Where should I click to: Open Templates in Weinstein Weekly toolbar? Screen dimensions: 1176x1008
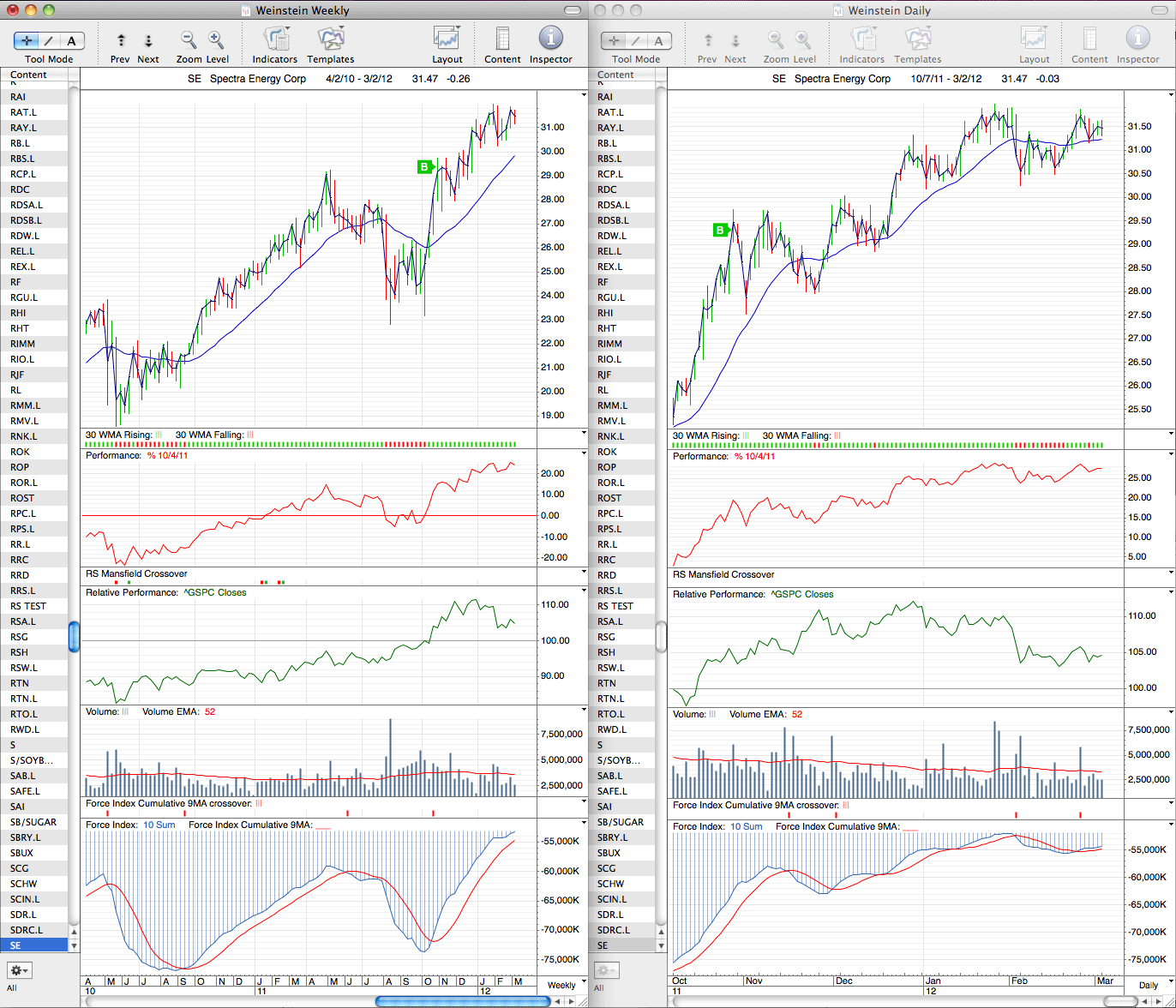pyautogui.click(x=331, y=39)
